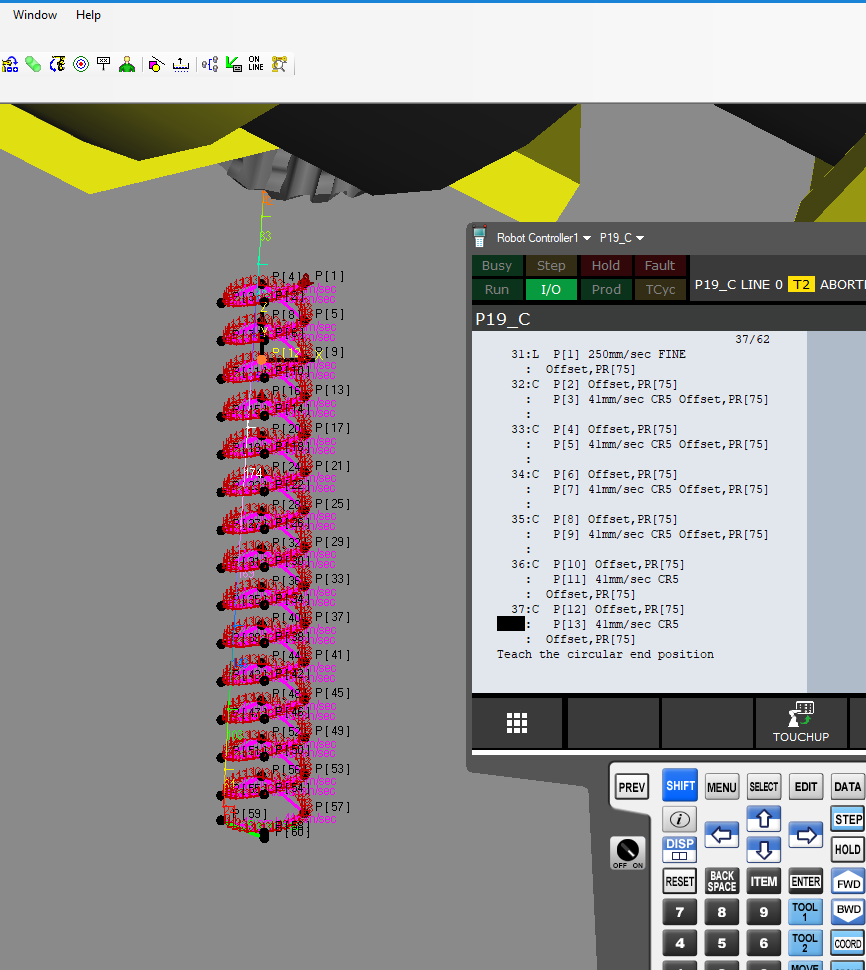The image size is (866, 970).
Task: Click the green operator person icon
Action: pos(127,64)
